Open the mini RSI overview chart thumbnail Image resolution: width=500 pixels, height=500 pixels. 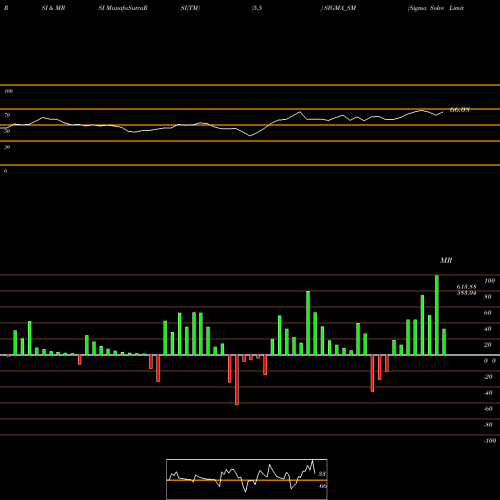point(247,479)
